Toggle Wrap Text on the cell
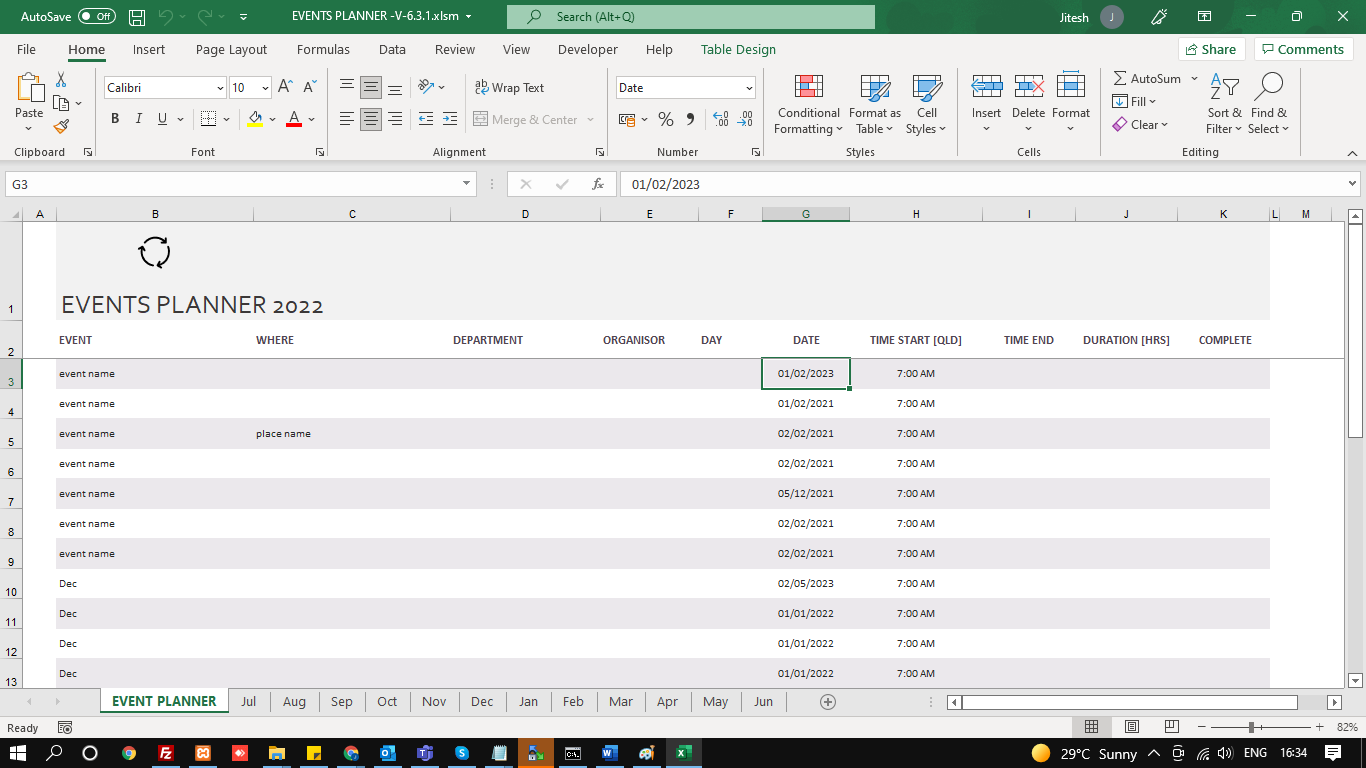1366x768 pixels. pyautogui.click(x=509, y=88)
